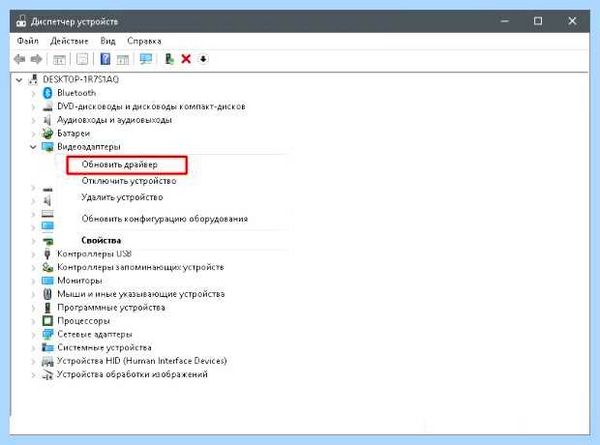Open the Справка menu
The image size is (600, 445).
point(144,41)
